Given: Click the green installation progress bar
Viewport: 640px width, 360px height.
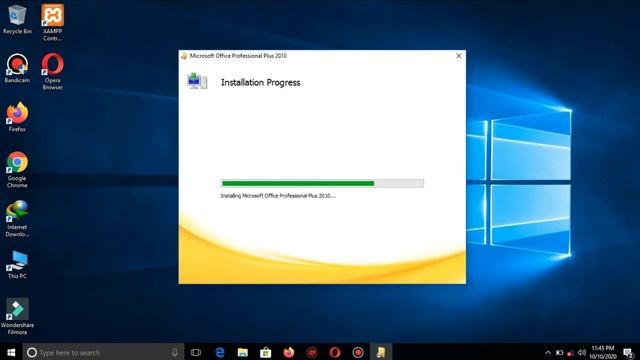Looking at the screenshot, I should (322, 184).
